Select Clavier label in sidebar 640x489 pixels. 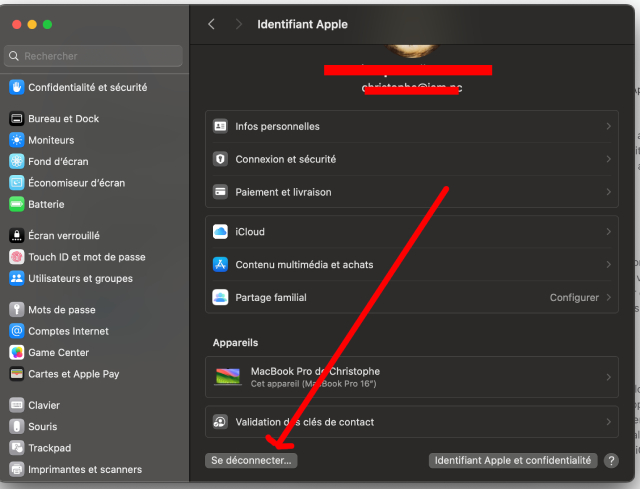click(44, 405)
